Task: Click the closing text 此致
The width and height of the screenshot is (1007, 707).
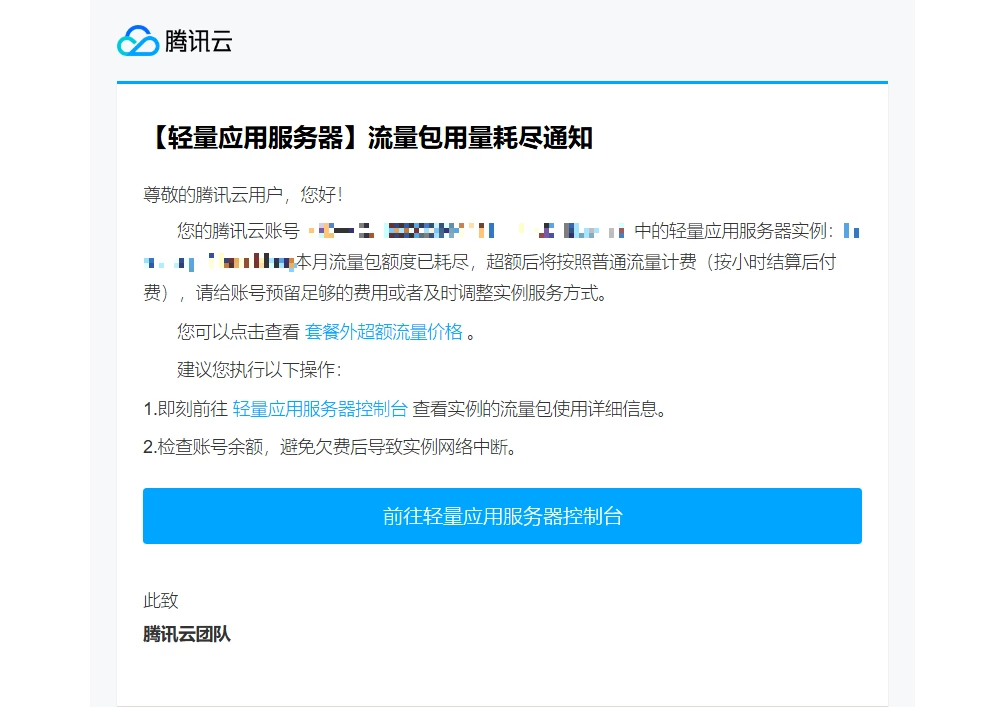Action: (x=161, y=600)
